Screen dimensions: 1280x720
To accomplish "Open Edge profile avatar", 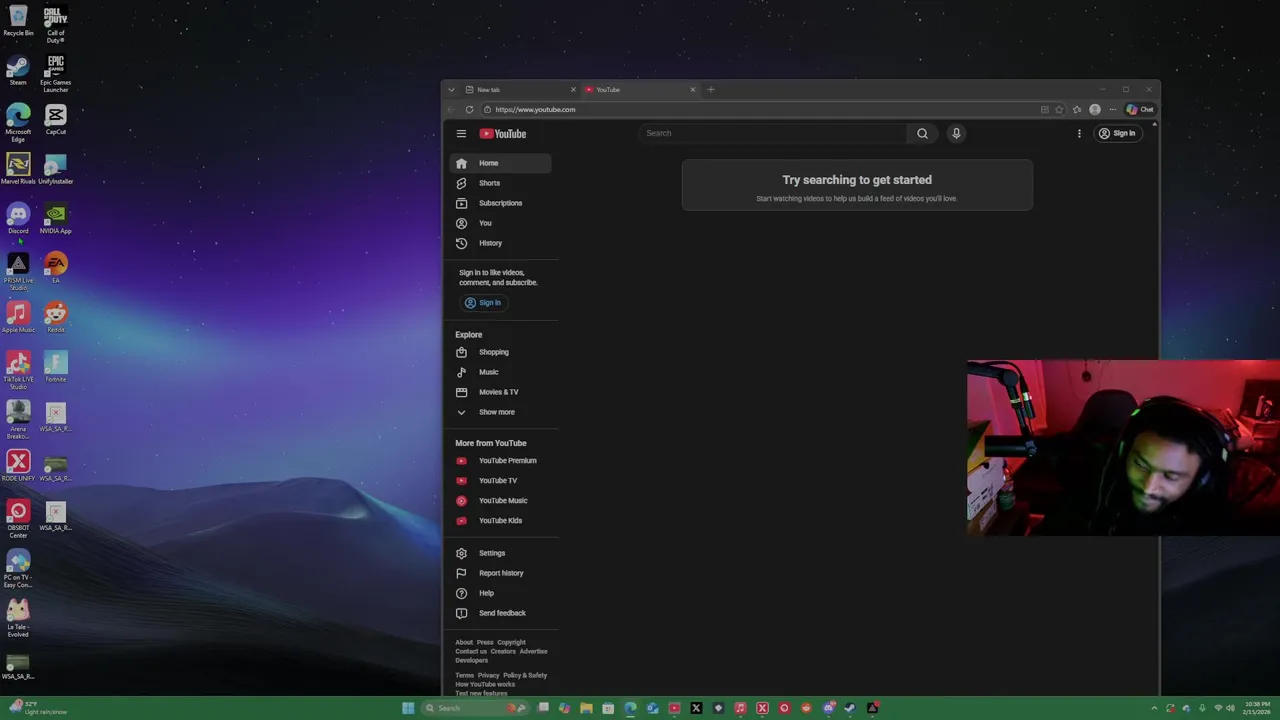I will pyautogui.click(x=1095, y=110).
